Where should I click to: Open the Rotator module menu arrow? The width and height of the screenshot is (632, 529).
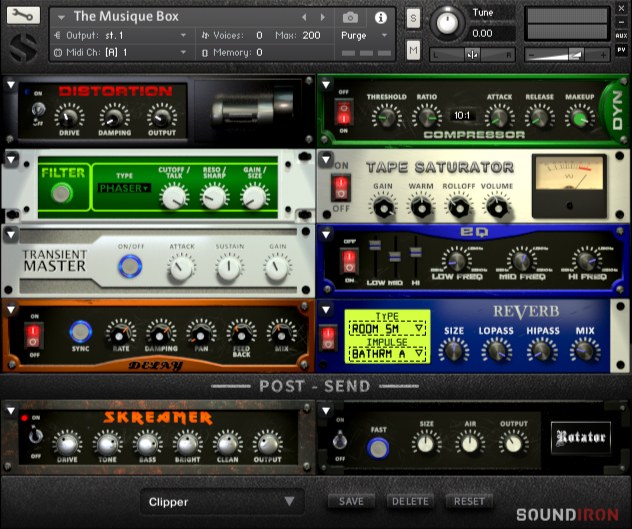[326, 410]
